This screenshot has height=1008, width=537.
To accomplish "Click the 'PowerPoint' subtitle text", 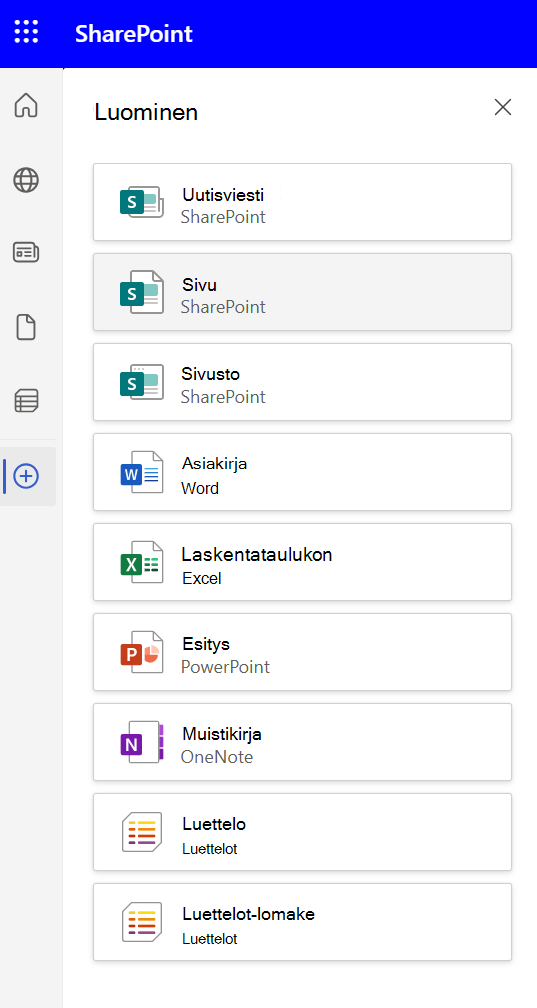I will pos(225,667).
